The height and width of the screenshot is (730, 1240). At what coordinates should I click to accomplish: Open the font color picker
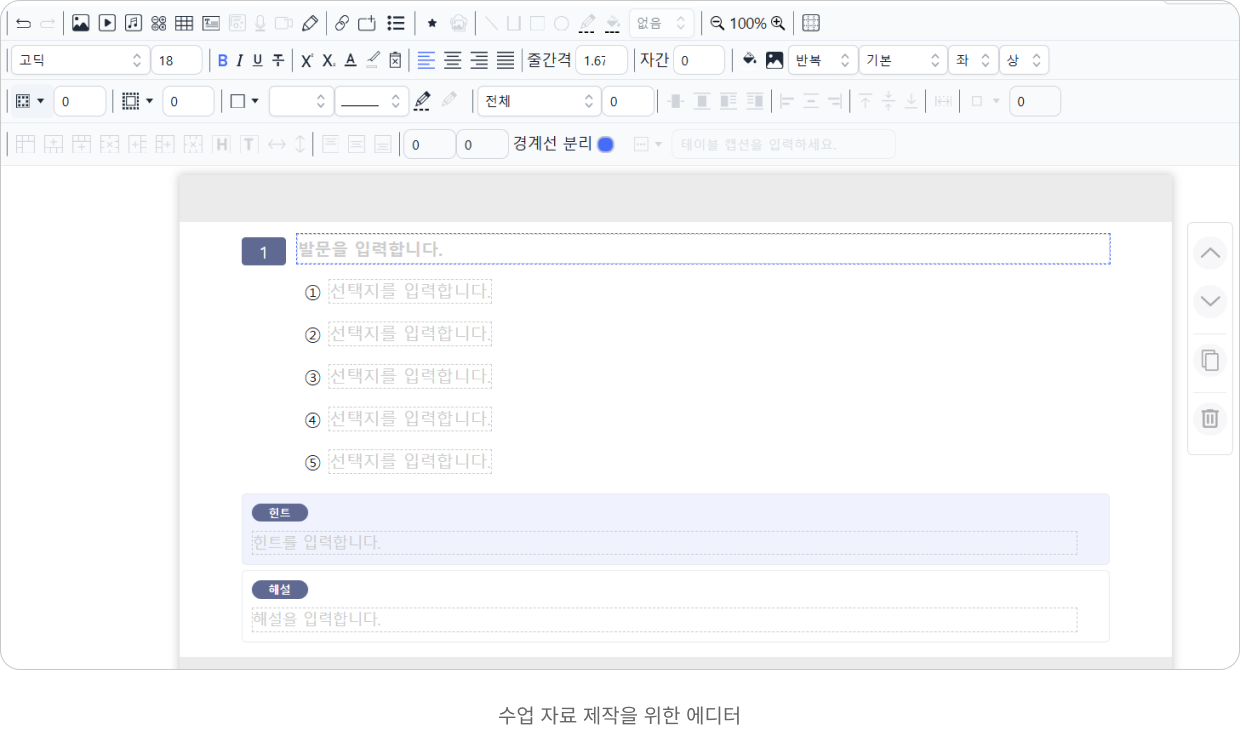[x=350, y=61]
